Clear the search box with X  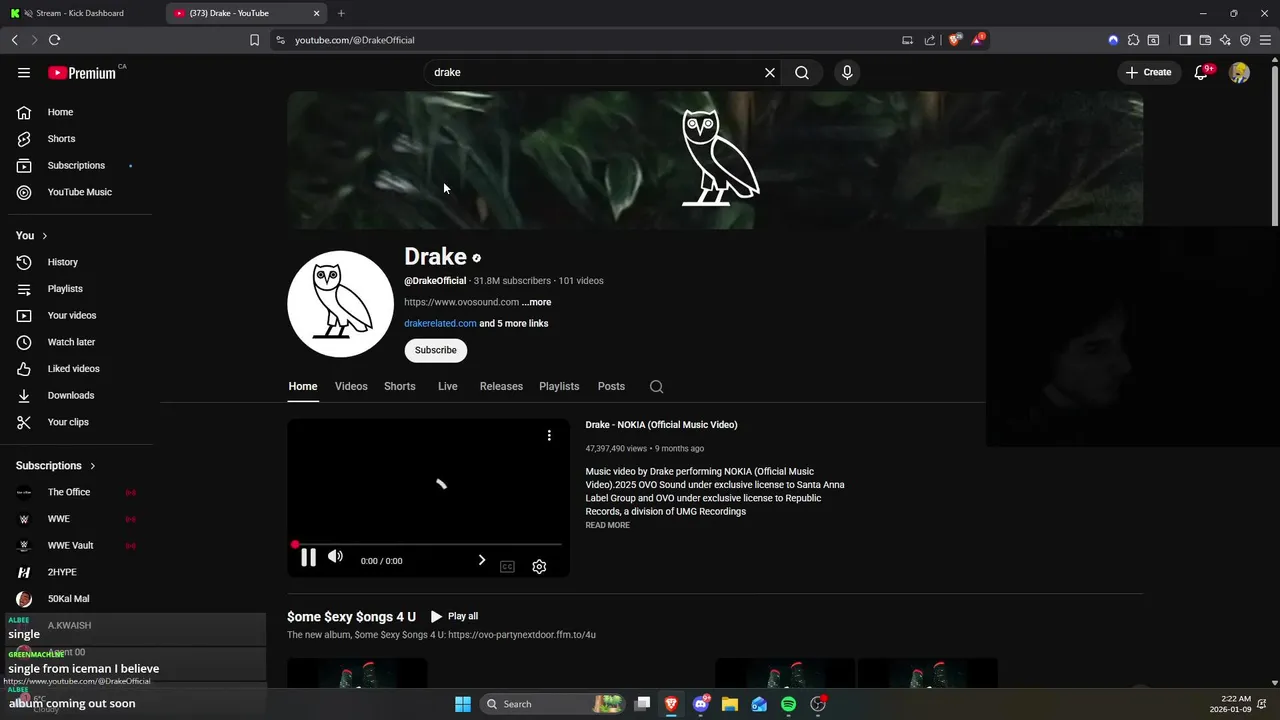click(770, 73)
